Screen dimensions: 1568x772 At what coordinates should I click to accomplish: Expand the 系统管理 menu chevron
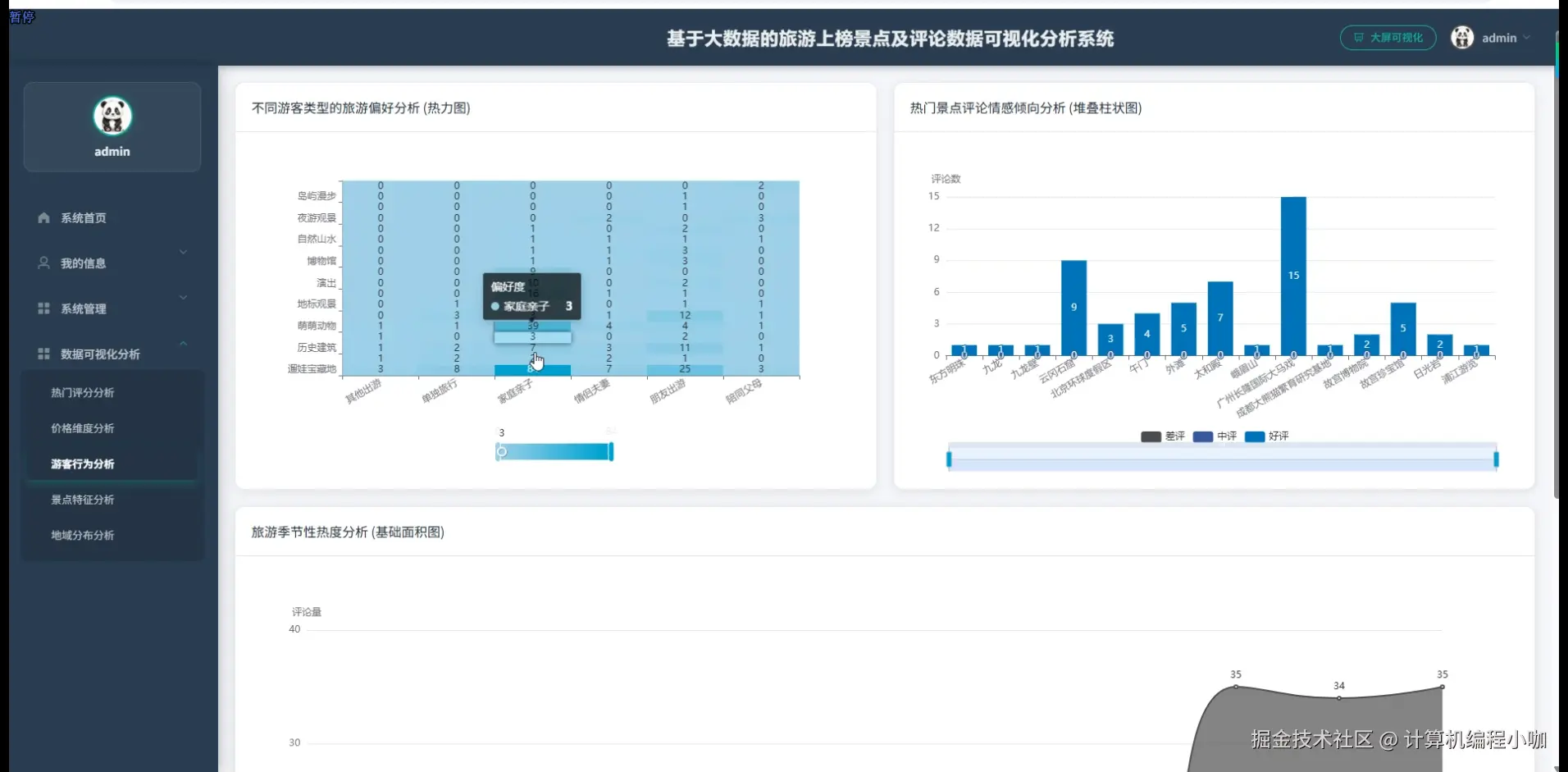[183, 297]
